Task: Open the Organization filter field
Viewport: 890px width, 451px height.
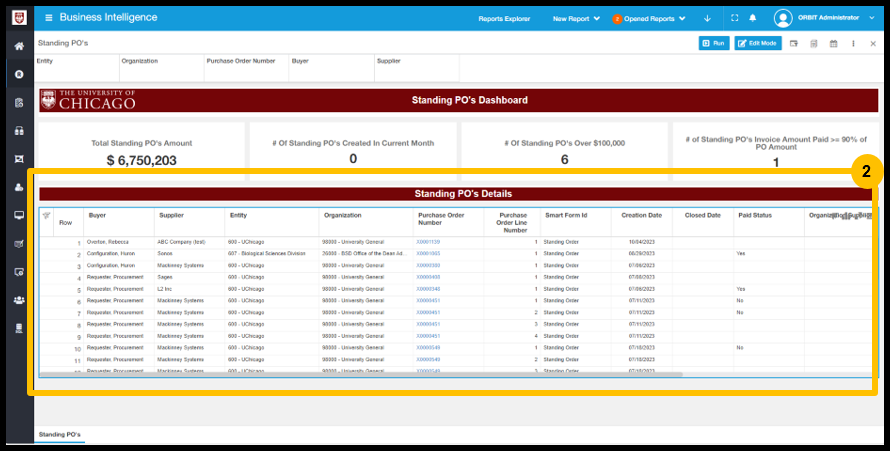Action: pos(161,68)
